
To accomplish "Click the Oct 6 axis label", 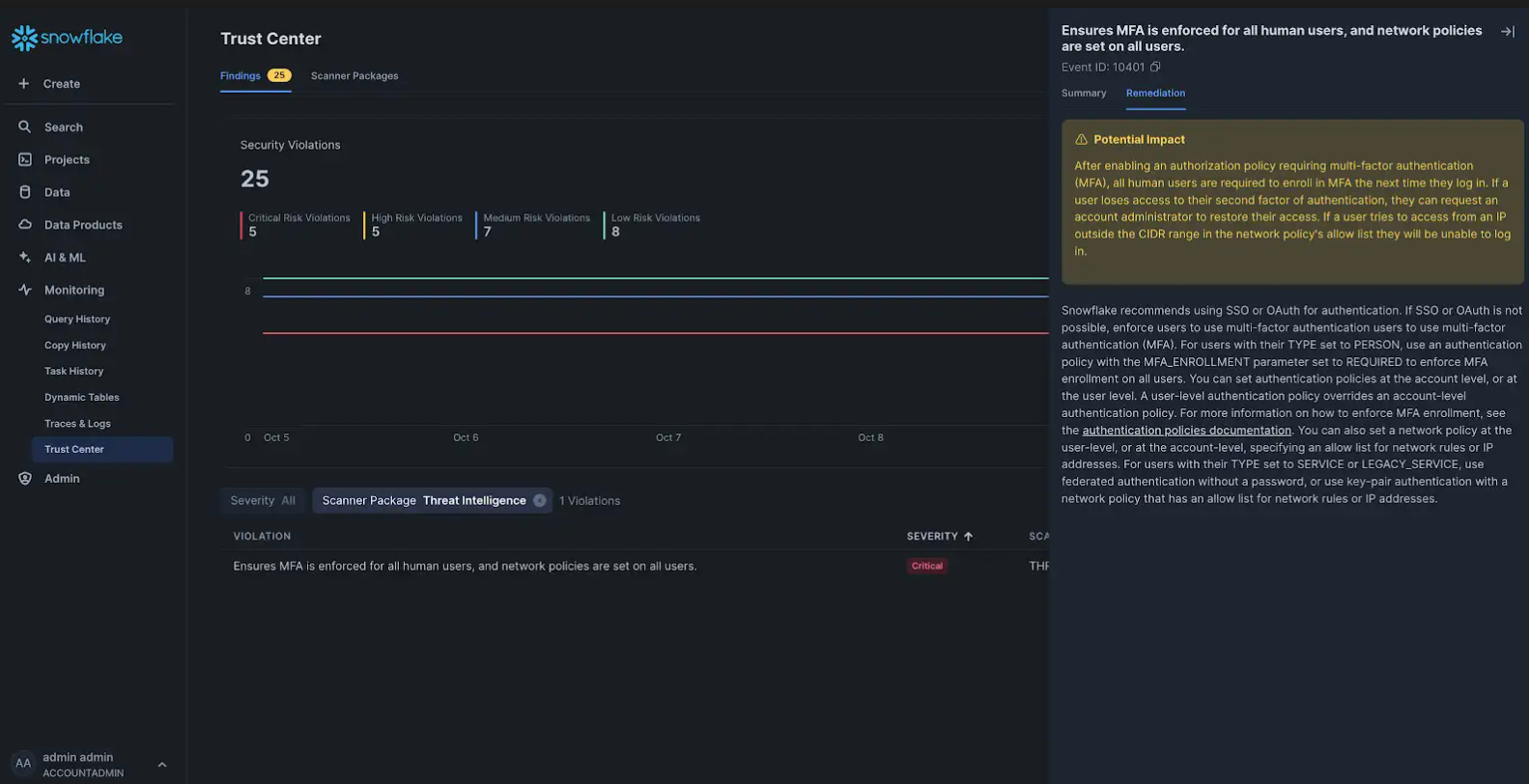I will (466, 437).
